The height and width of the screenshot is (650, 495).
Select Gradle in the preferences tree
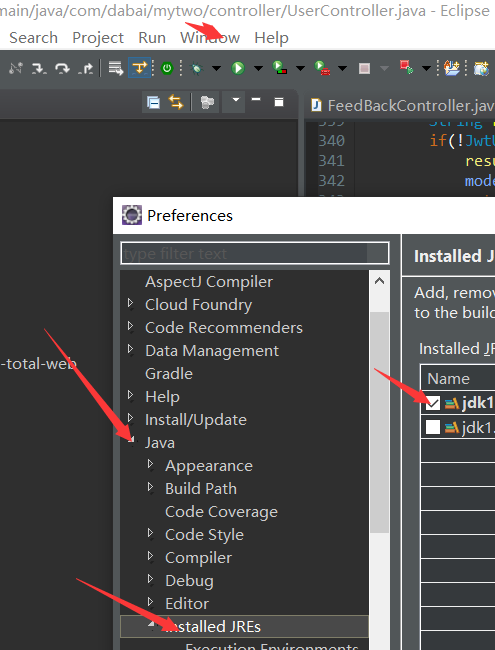point(169,374)
